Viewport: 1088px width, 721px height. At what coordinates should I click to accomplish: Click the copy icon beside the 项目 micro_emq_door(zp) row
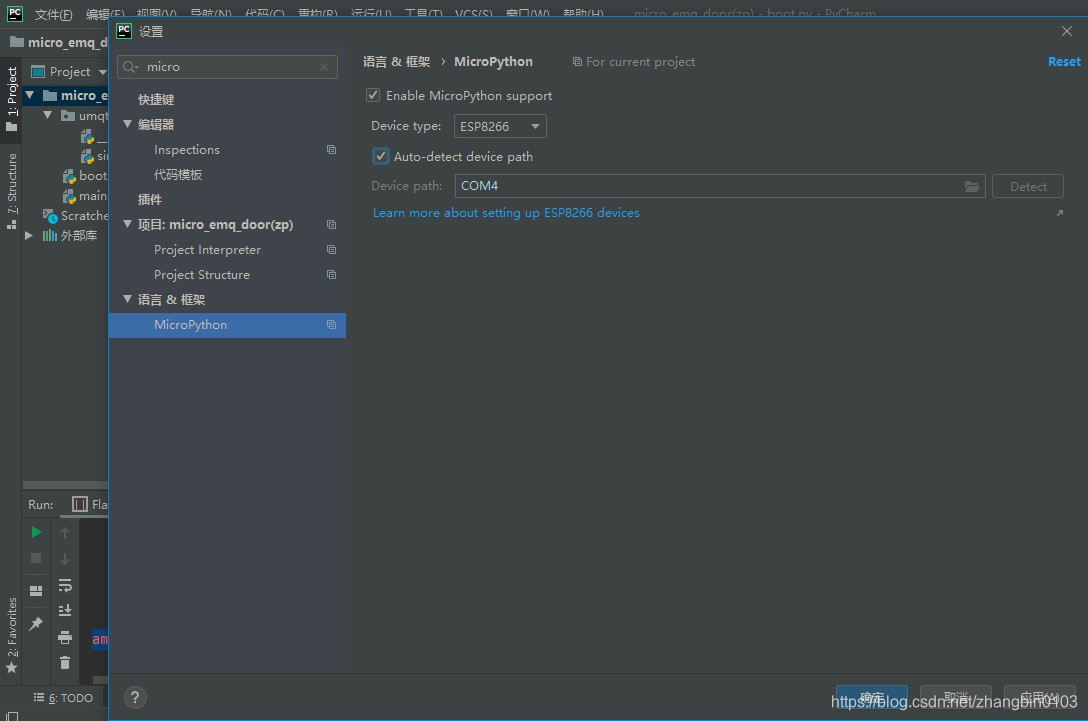pyautogui.click(x=332, y=225)
